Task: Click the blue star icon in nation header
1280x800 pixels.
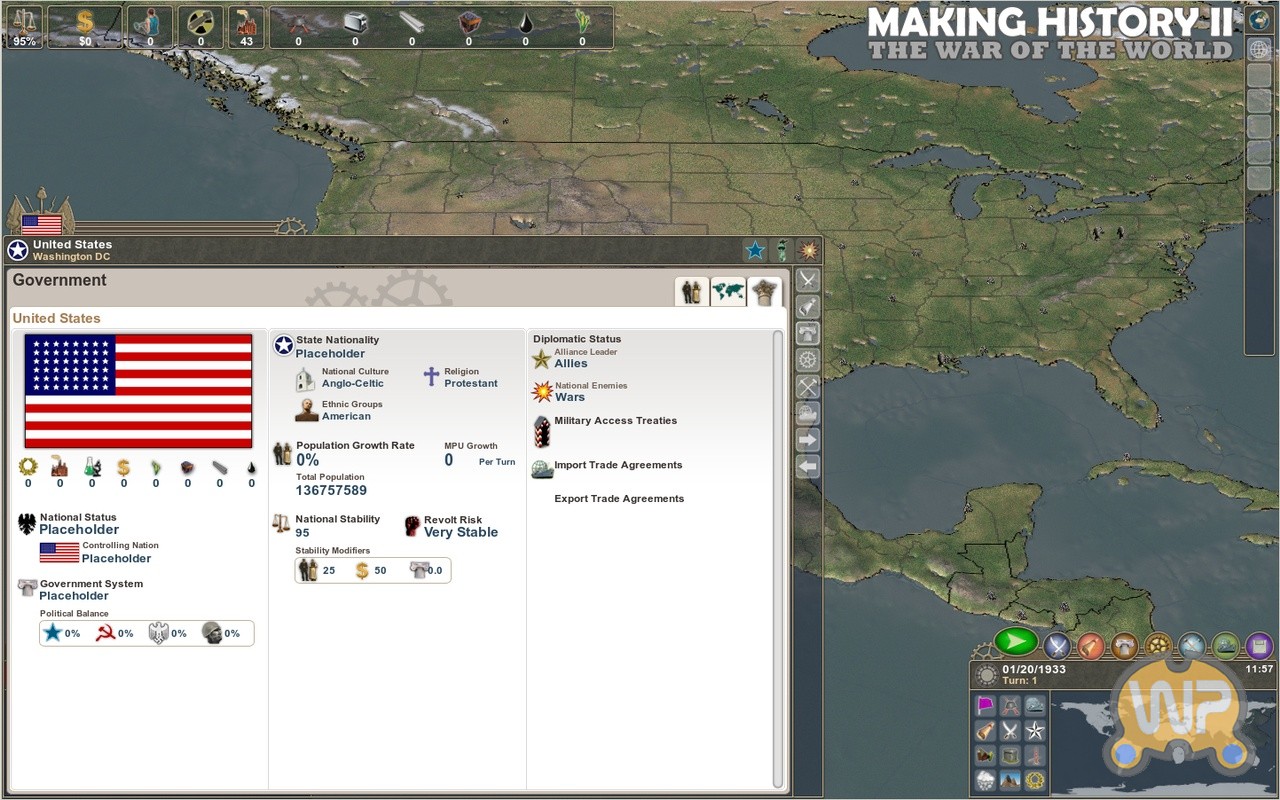Action: coord(755,251)
